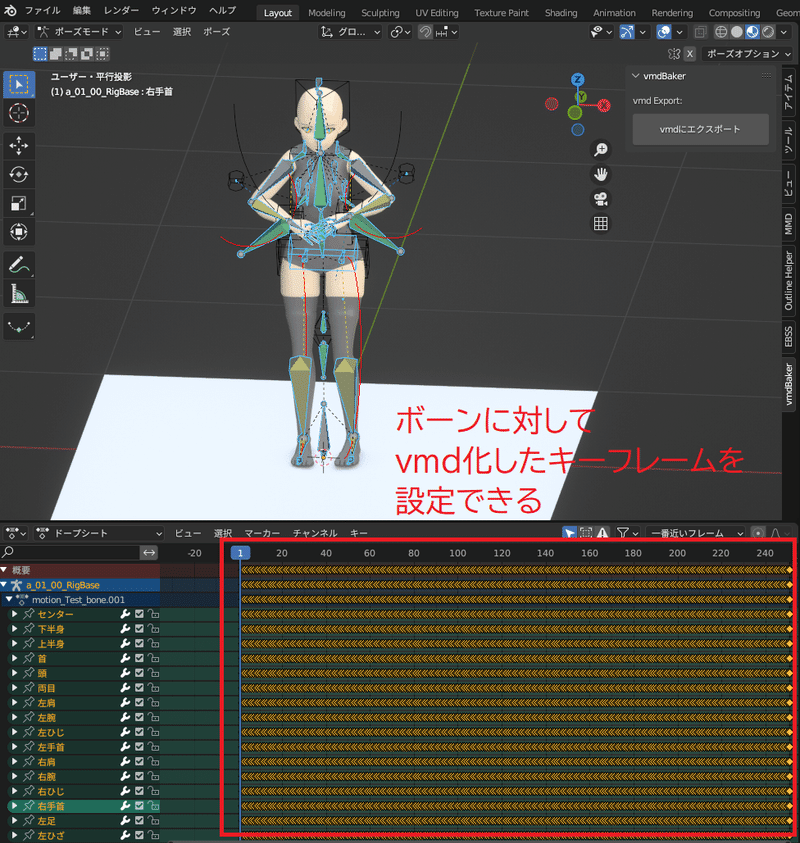Click dope sheet channel search field
Screen dimensions: 800x843
pyautogui.click(x=70, y=552)
